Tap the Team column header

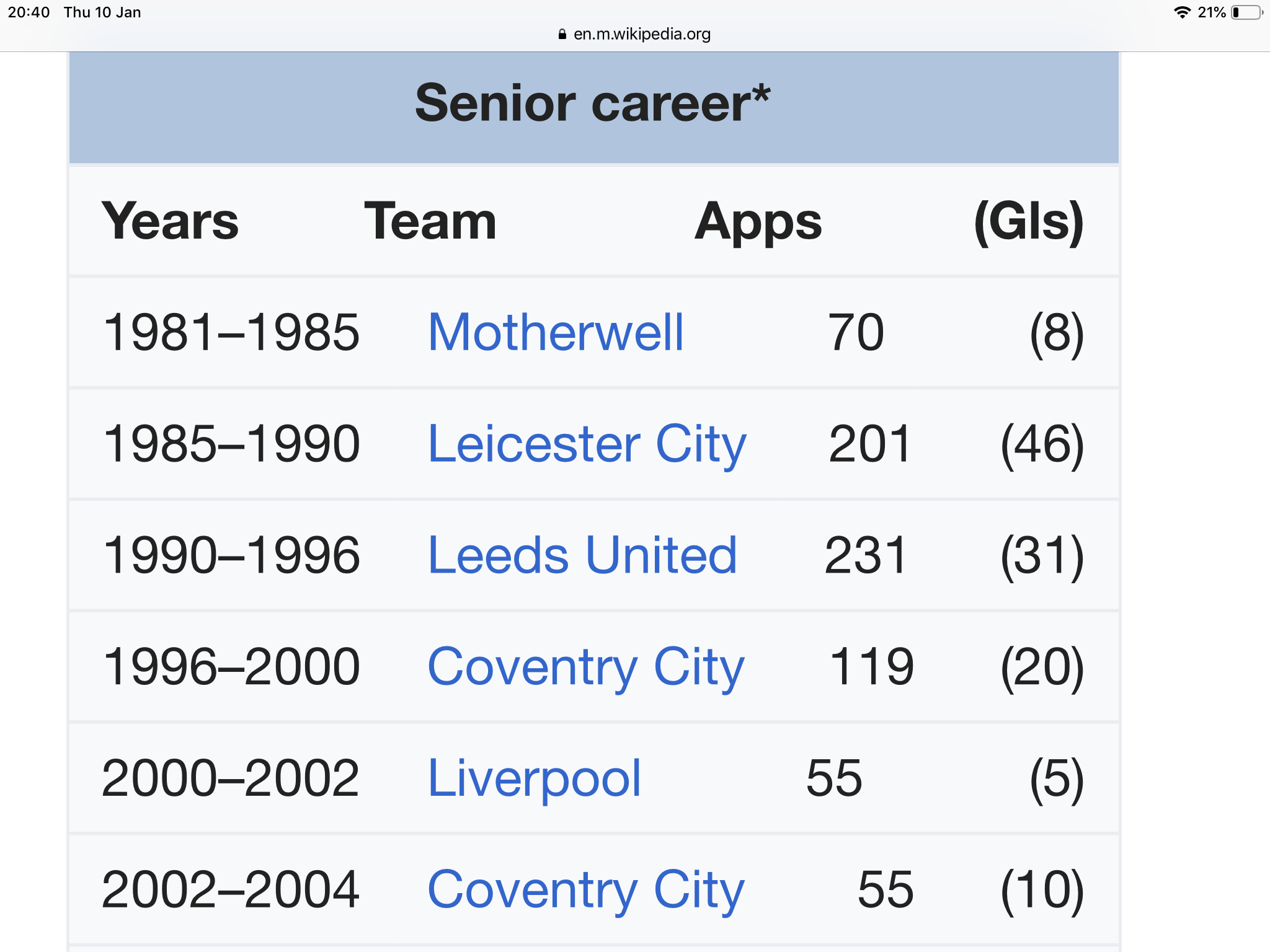pos(430,221)
